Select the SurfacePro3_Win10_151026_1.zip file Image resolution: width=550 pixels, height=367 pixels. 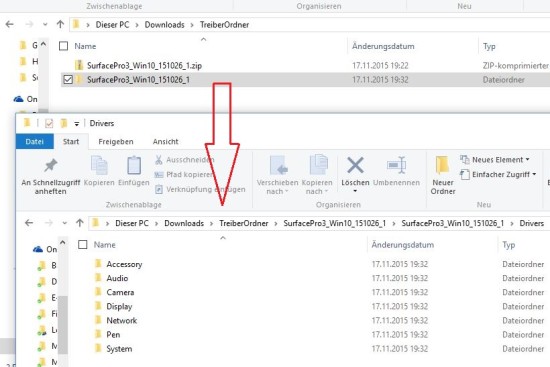pyautogui.click(x=144, y=66)
